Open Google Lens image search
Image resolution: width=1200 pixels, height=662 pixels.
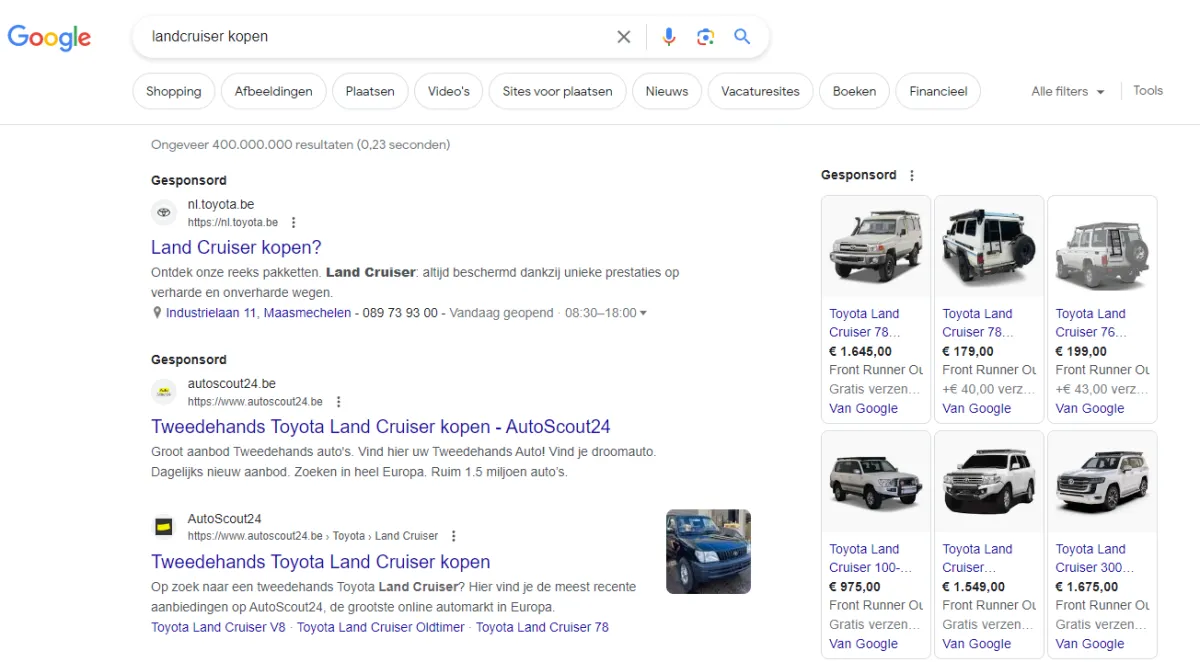pos(706,37)
